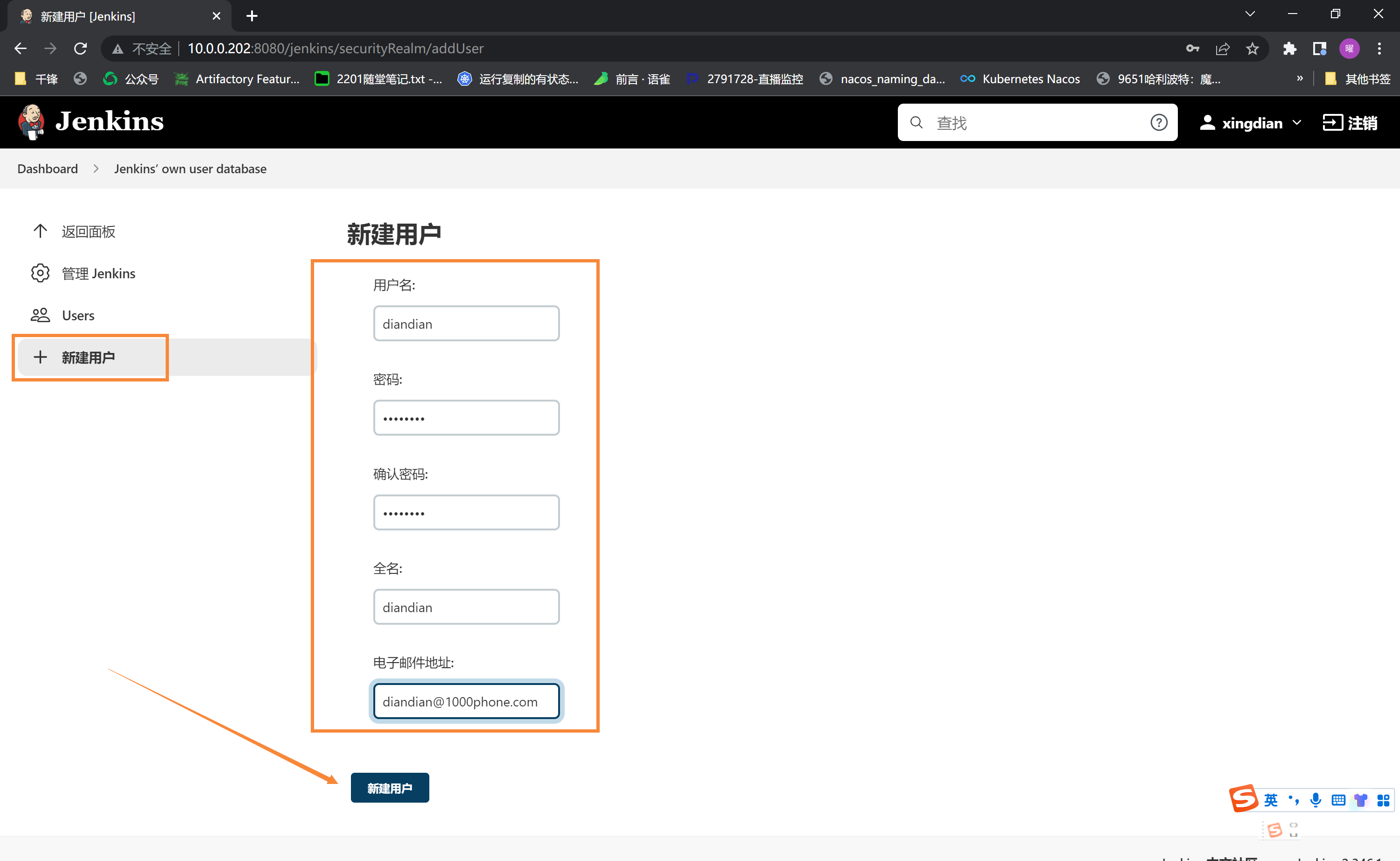Open the Kubernetes Nacos bookmark
This screenshot has width=1400, height=861.
click(x=1020, y=78)
